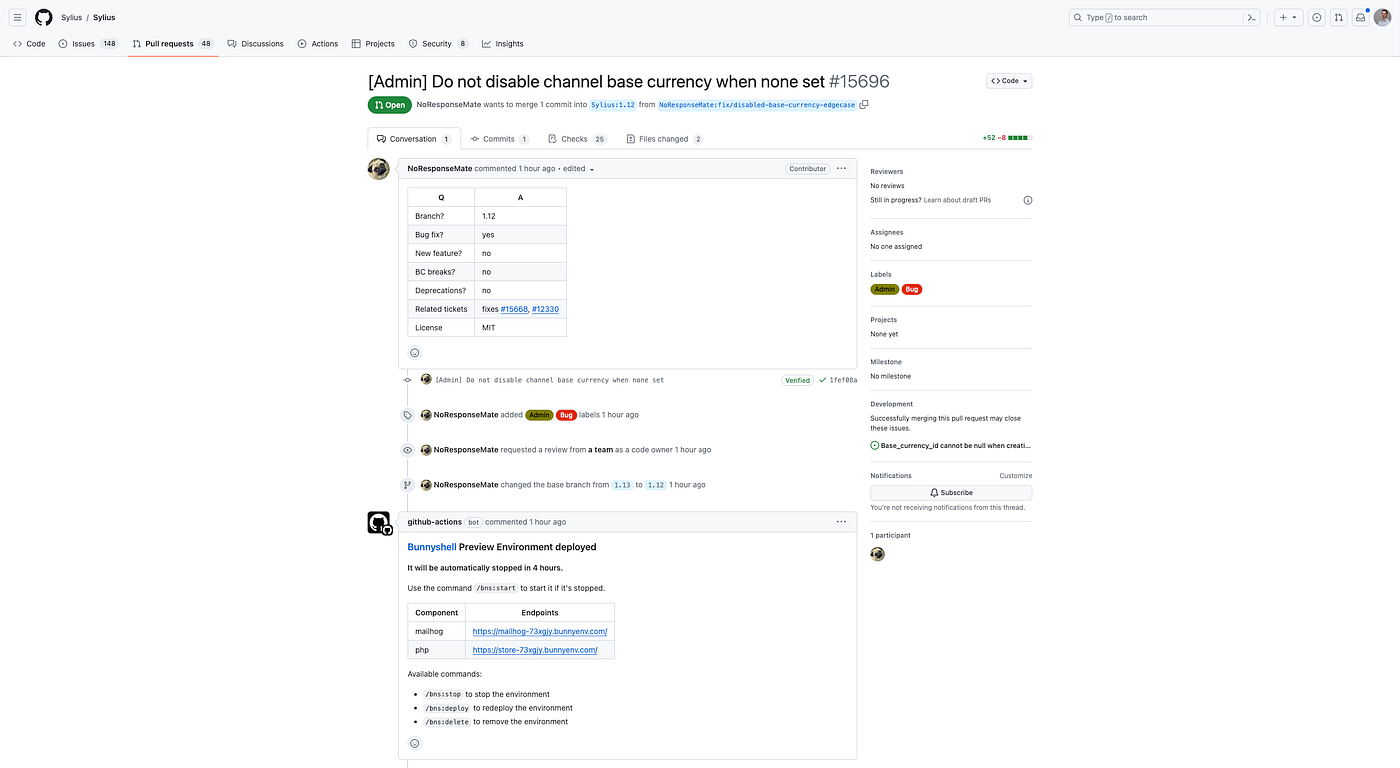
Task: Click the Subscribe notifications button
Action: pyautogui.click(x=951, y=493)
